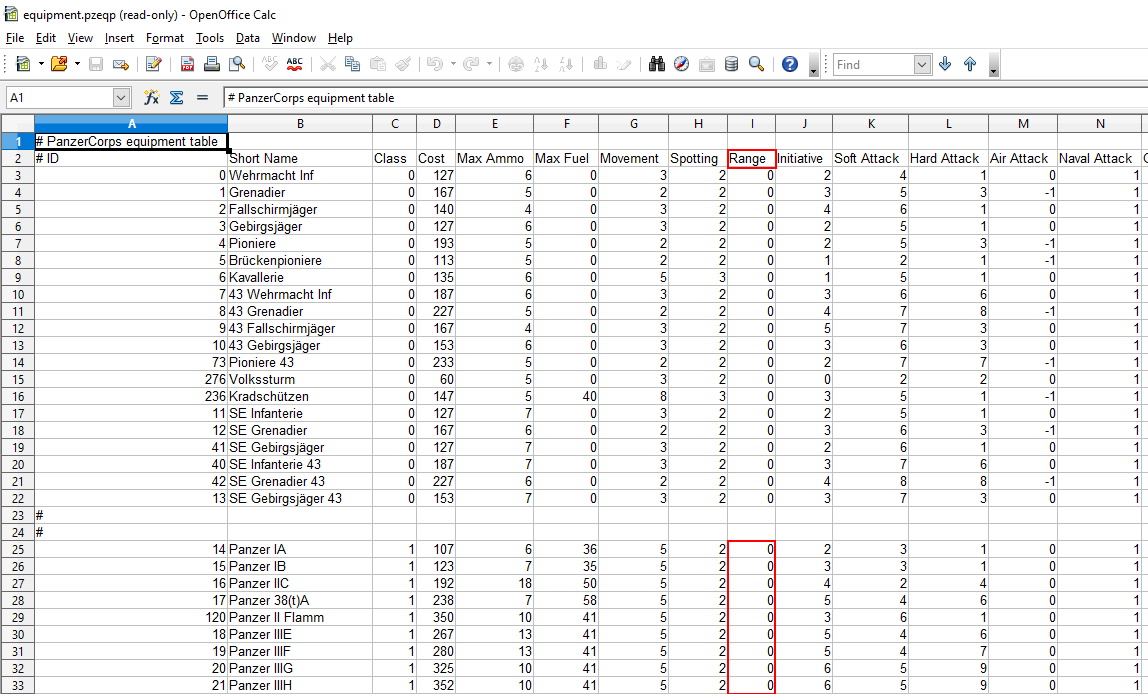This screenshot has width=1148, height=694.
Task: Send document as e-mail icon
Action: [121, 64]
